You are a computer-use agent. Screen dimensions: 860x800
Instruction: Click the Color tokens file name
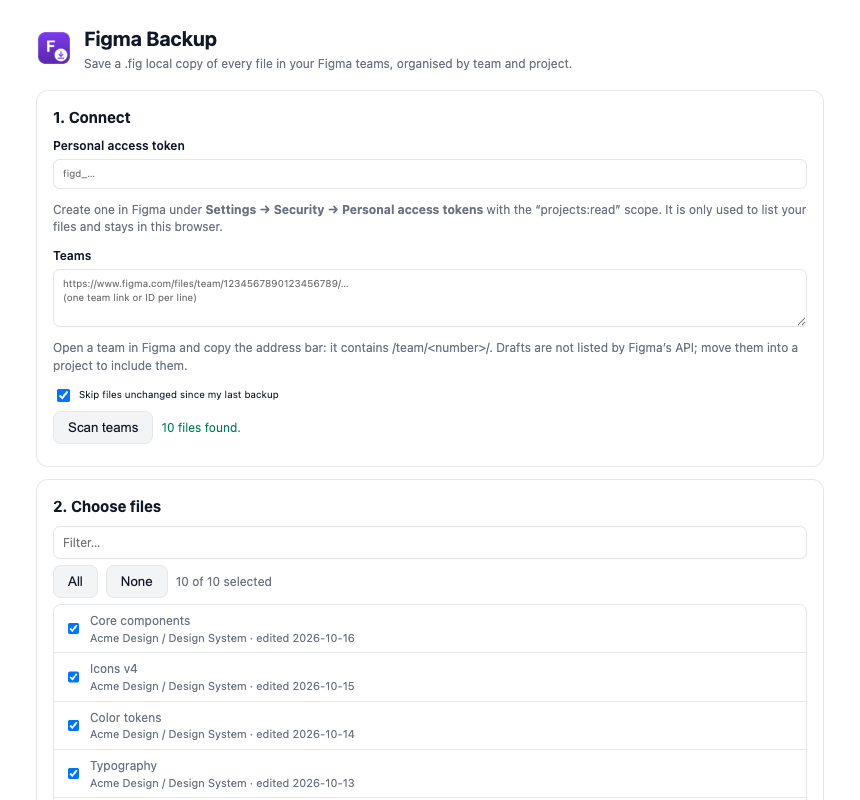tap(126, 718)
